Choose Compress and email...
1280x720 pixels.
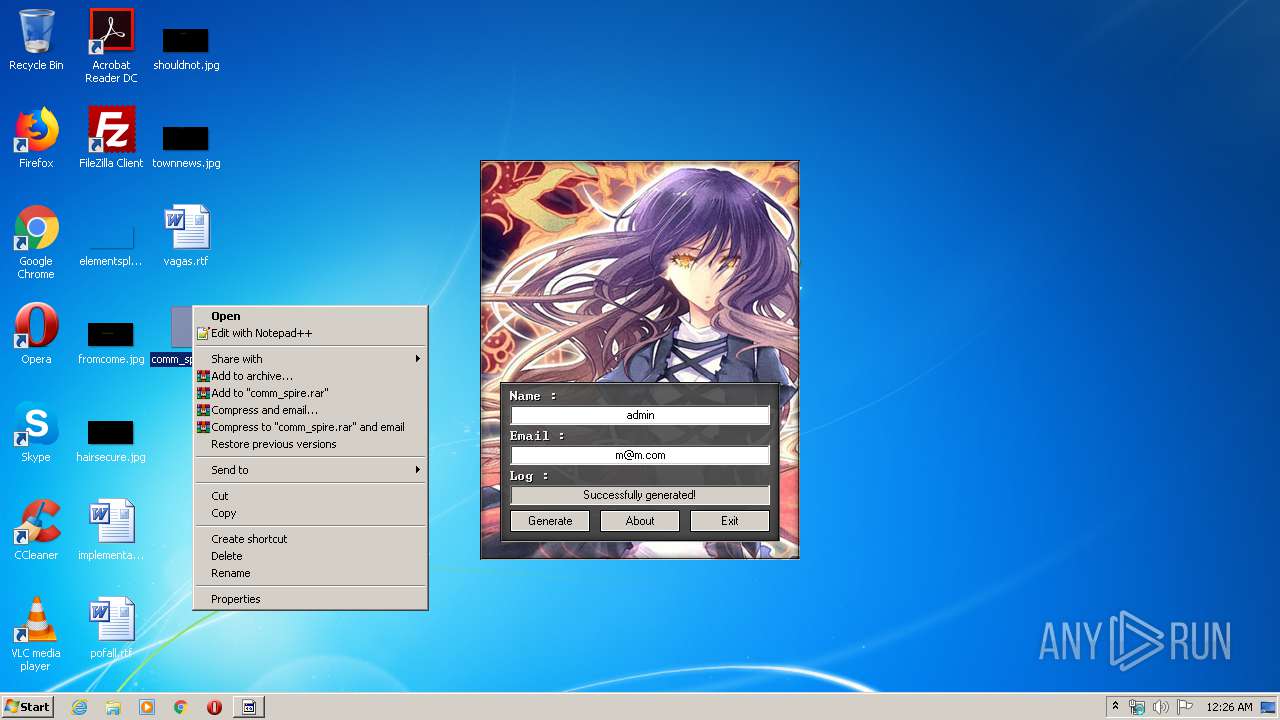point(310,410)
